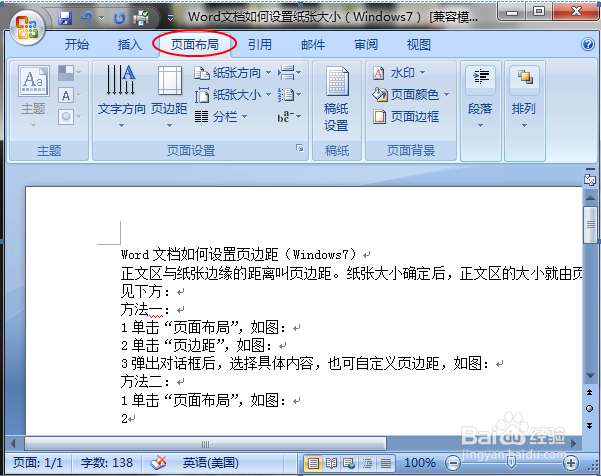601x476 pixels.
Task: Expand the 水印 dropdown arrow
Action: [422, 72]
